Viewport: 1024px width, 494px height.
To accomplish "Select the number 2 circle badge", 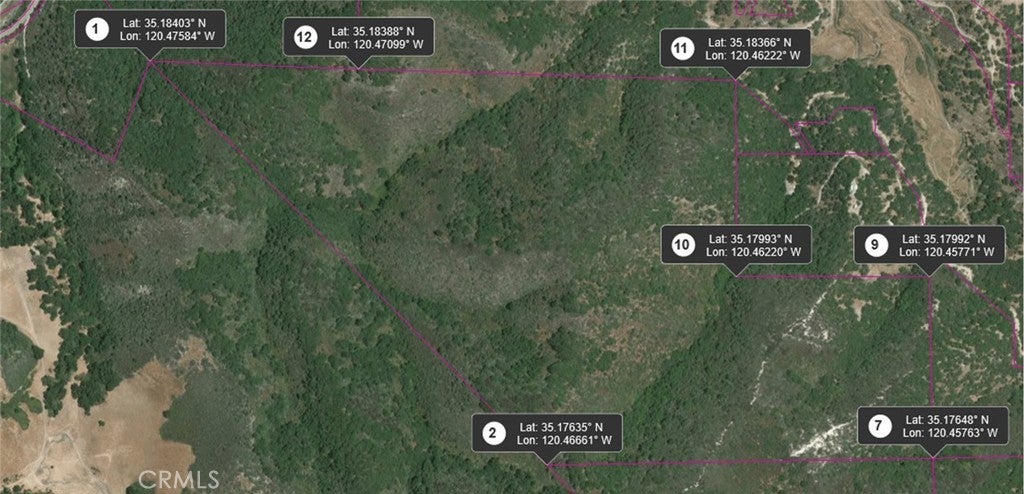I will click(493, 433).
